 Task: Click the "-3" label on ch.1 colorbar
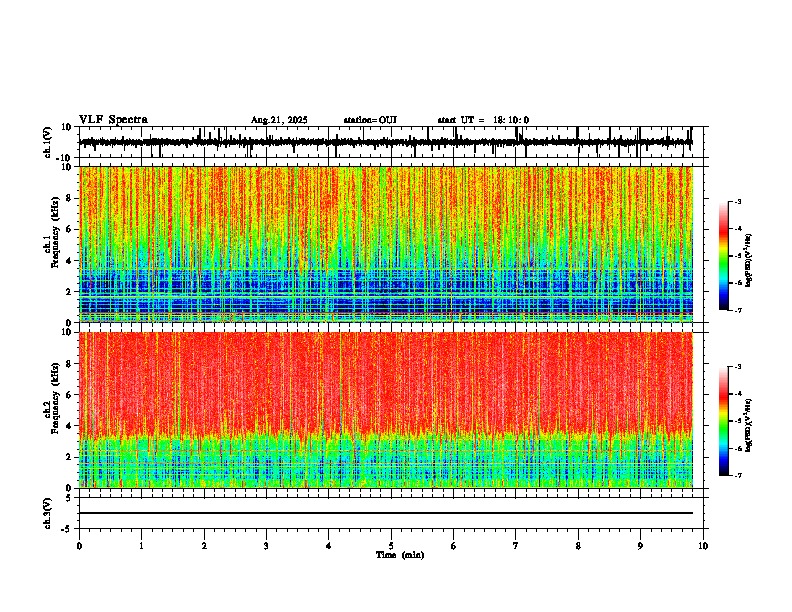pyautogui.click(x=738, y=201)
